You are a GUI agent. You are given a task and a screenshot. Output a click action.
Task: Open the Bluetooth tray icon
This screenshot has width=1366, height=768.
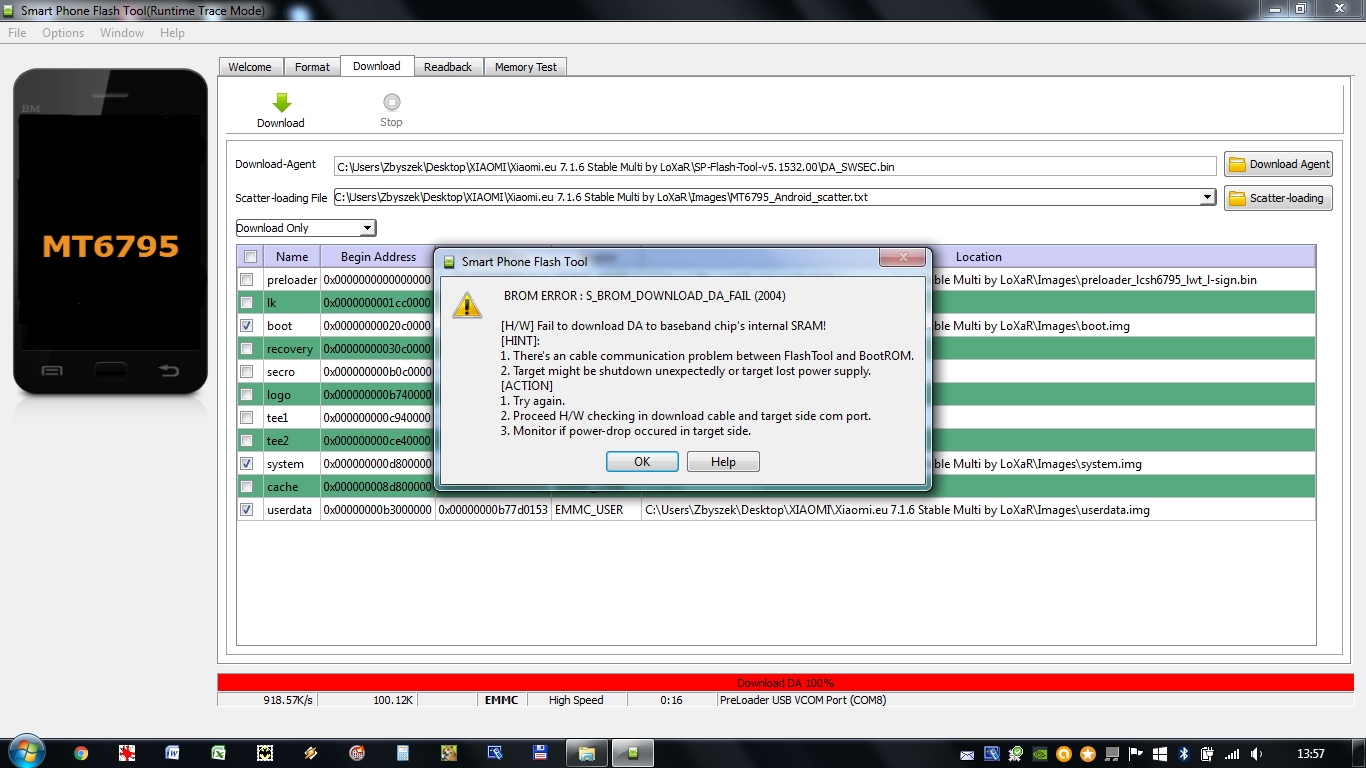tap(1184, 754)
